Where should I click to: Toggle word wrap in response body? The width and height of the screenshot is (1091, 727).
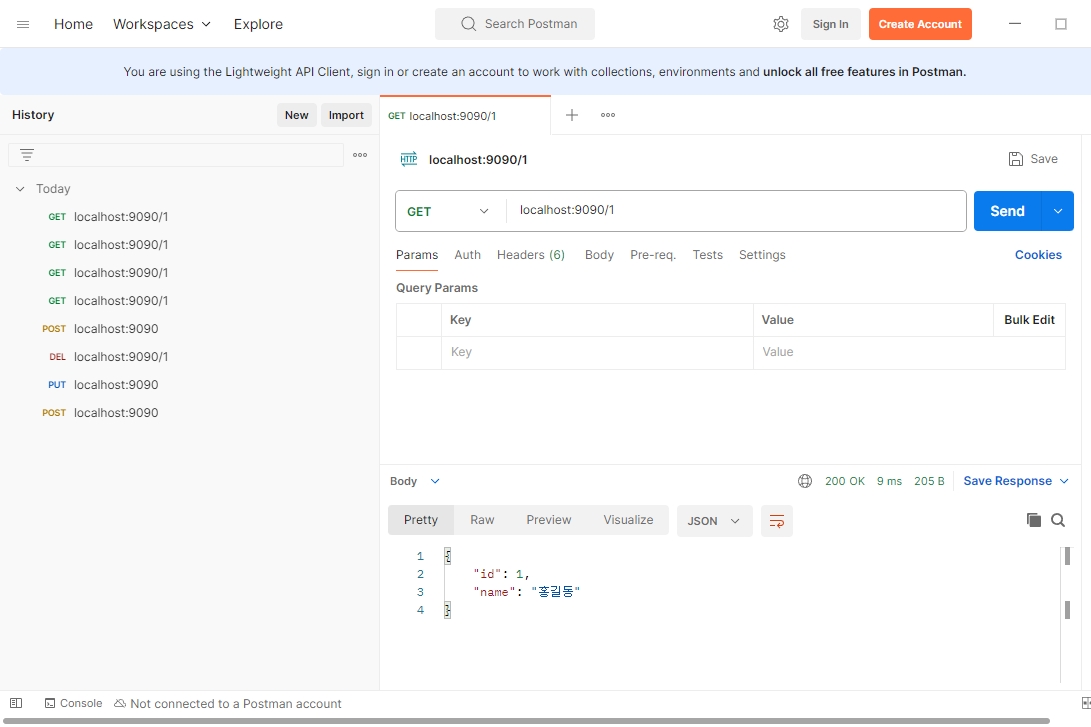point(777,521)
